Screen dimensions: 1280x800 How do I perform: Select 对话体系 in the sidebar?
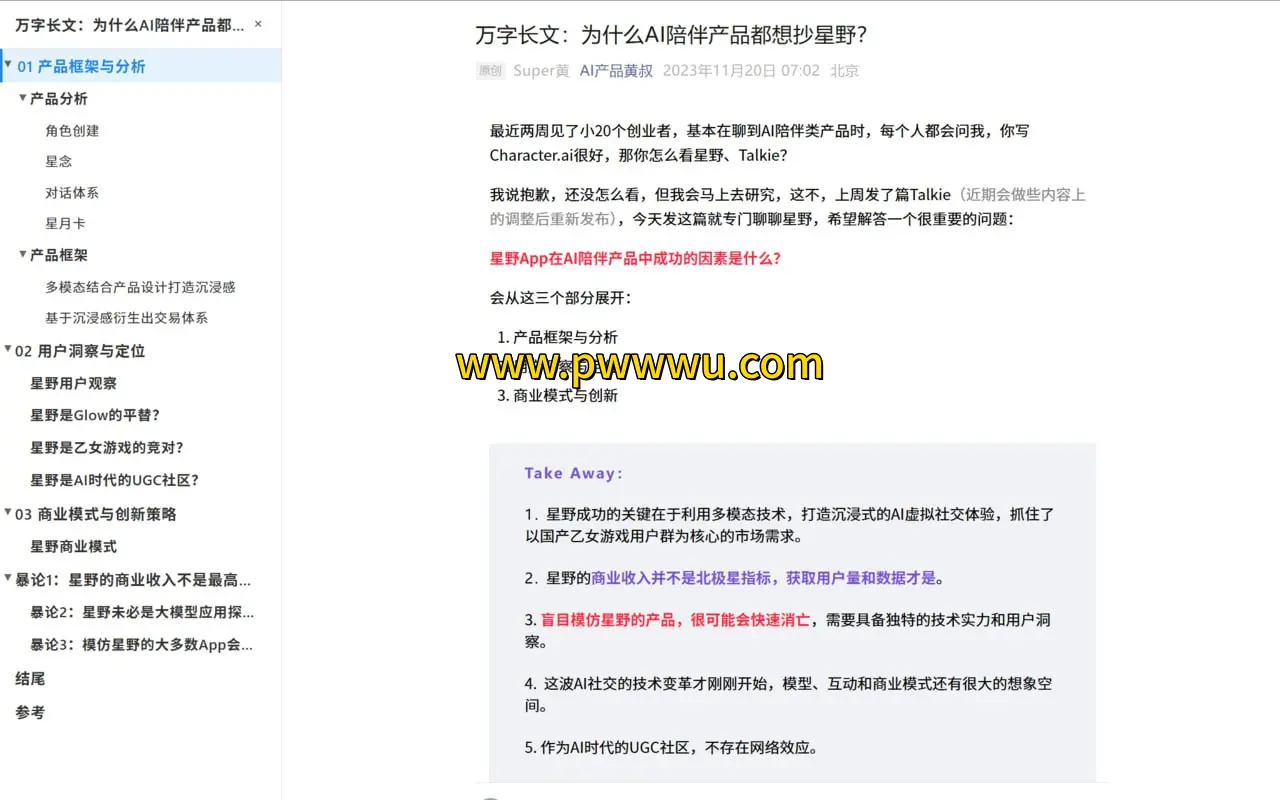coord(72,193)
